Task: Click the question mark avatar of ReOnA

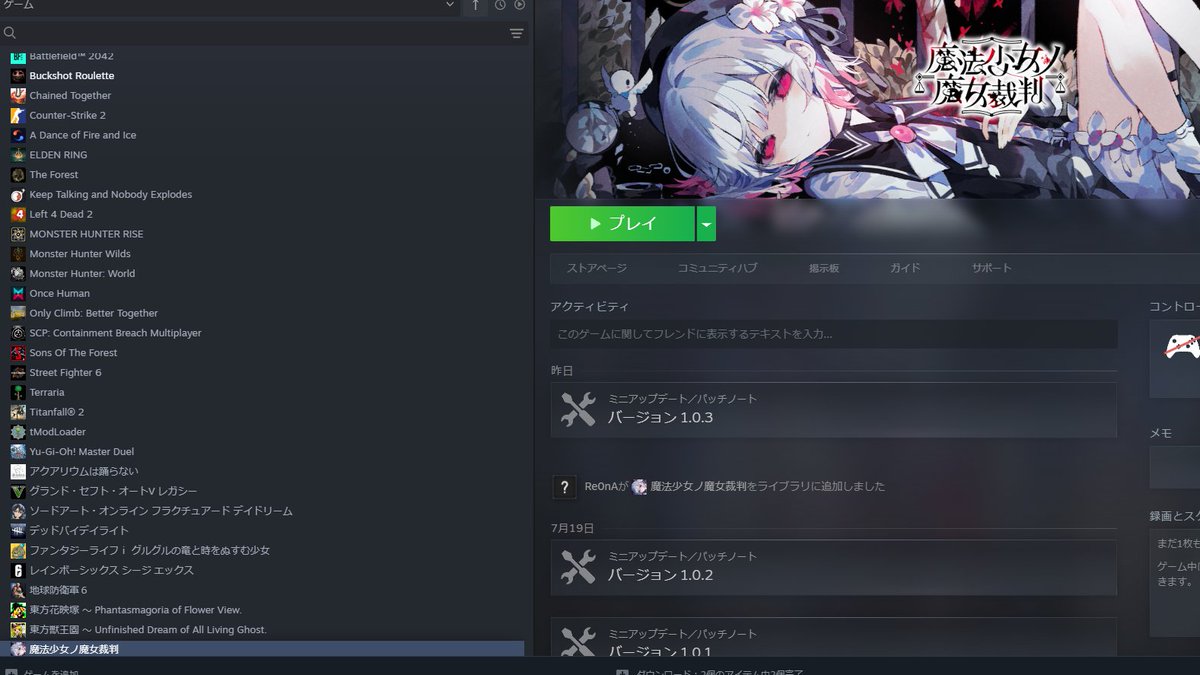Action: tap(565, 487)
